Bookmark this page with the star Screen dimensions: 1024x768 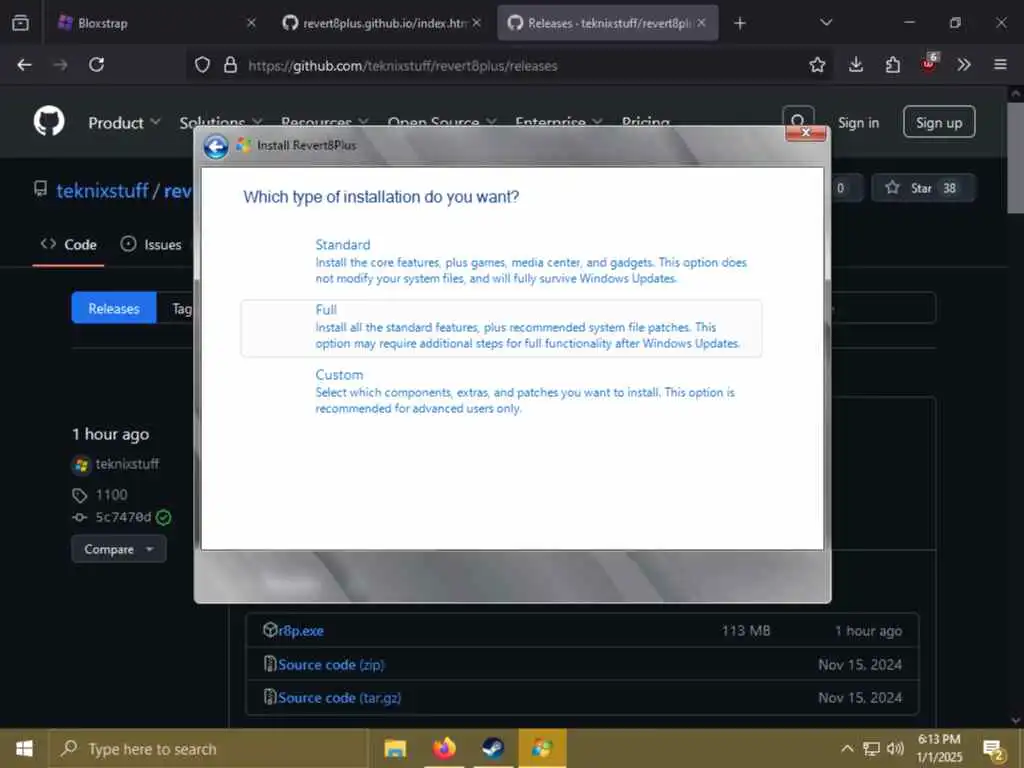(817, 65)
